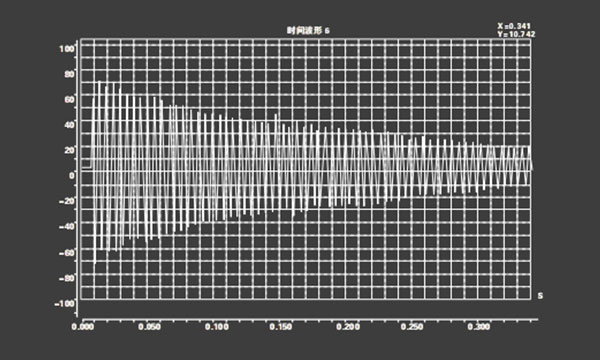Image resolution: width=600 pixels, height=360 pixels.
Task: Click the y-axis label positive "20"
Action: point(69,150)
